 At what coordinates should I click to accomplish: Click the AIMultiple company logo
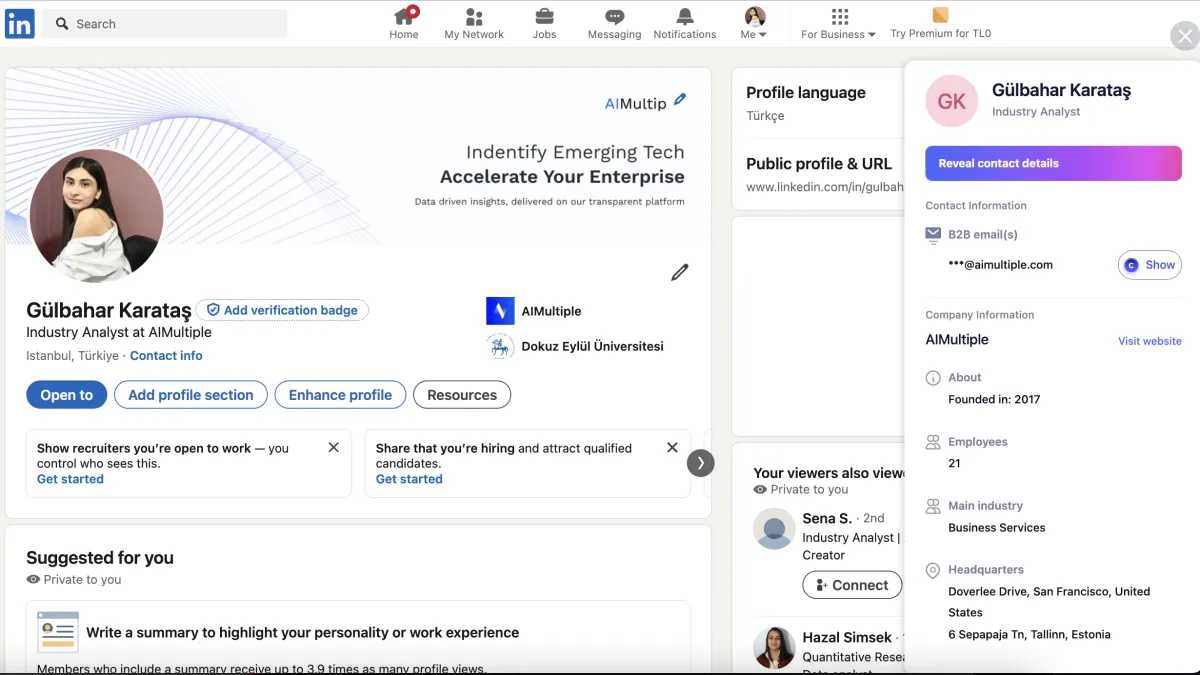pyautogui.click(x=500, y=311)
